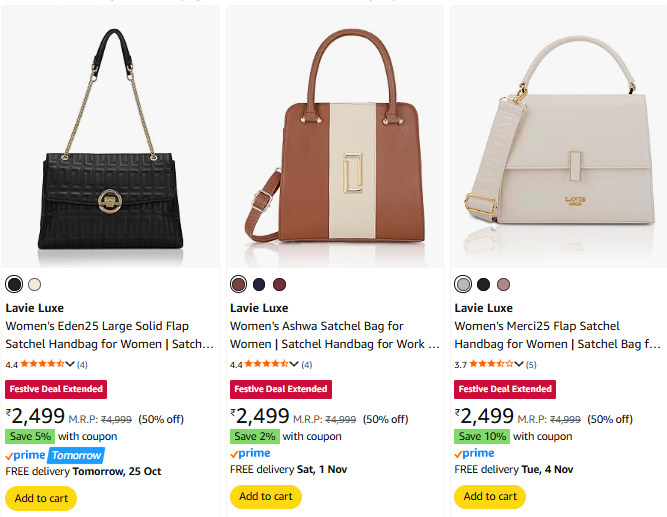The height and width of the screenshot is (517, 667).
Task: Add Merci25 Flap Satchel to cart
Action: pos(490,497)
